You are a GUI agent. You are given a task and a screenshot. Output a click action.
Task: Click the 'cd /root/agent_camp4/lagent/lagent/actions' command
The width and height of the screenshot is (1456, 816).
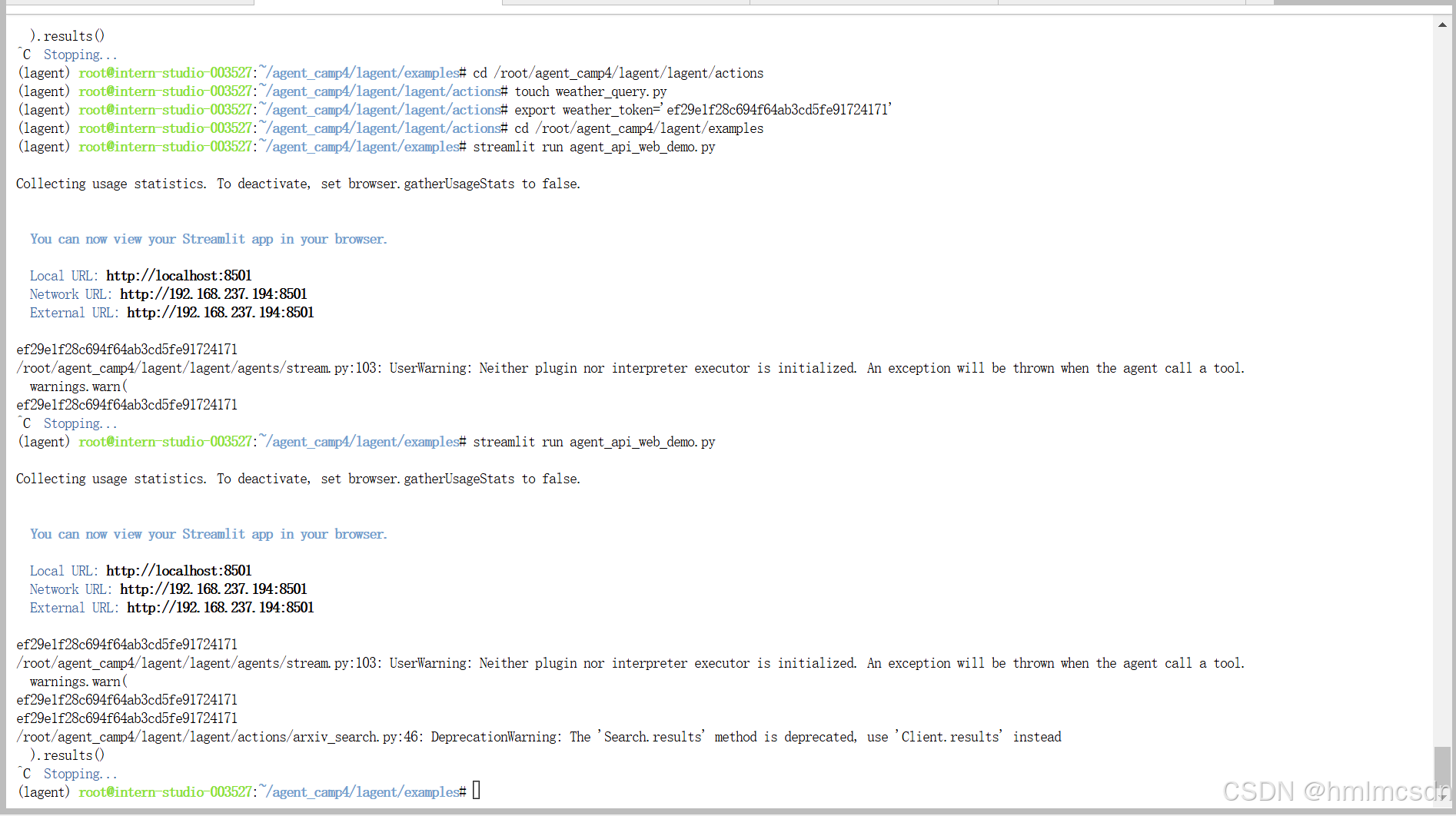point(618,73)
